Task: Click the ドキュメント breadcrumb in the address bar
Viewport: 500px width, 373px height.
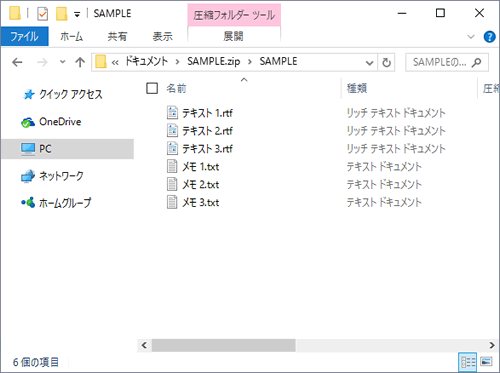Action: (x=146, y=61)
